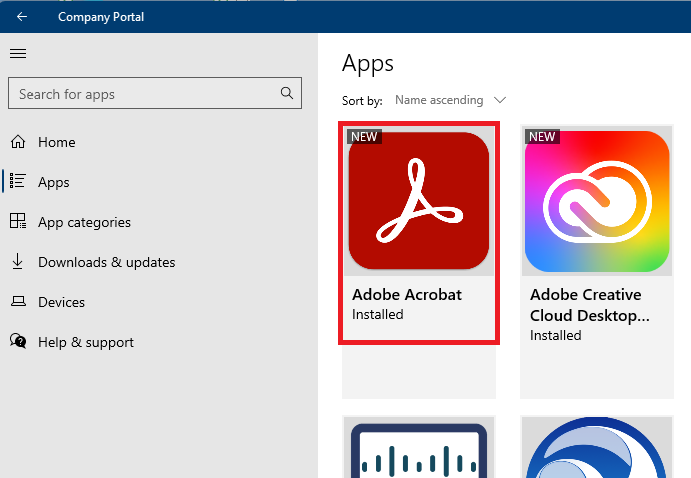Click Installed status under Creative Cloud
The height and width of the screenshot is (478, 691).
coord(555,336)
